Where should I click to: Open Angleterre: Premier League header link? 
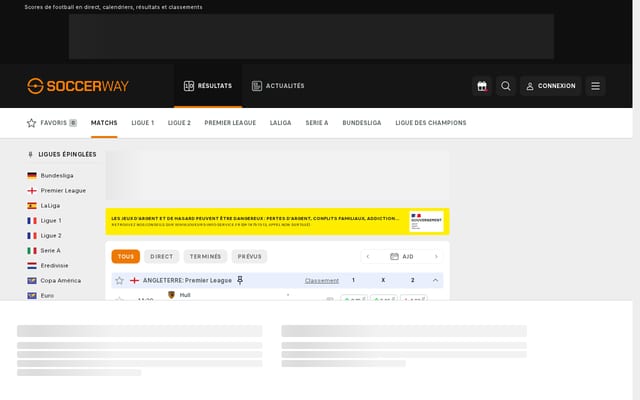[x=187, y=280]
